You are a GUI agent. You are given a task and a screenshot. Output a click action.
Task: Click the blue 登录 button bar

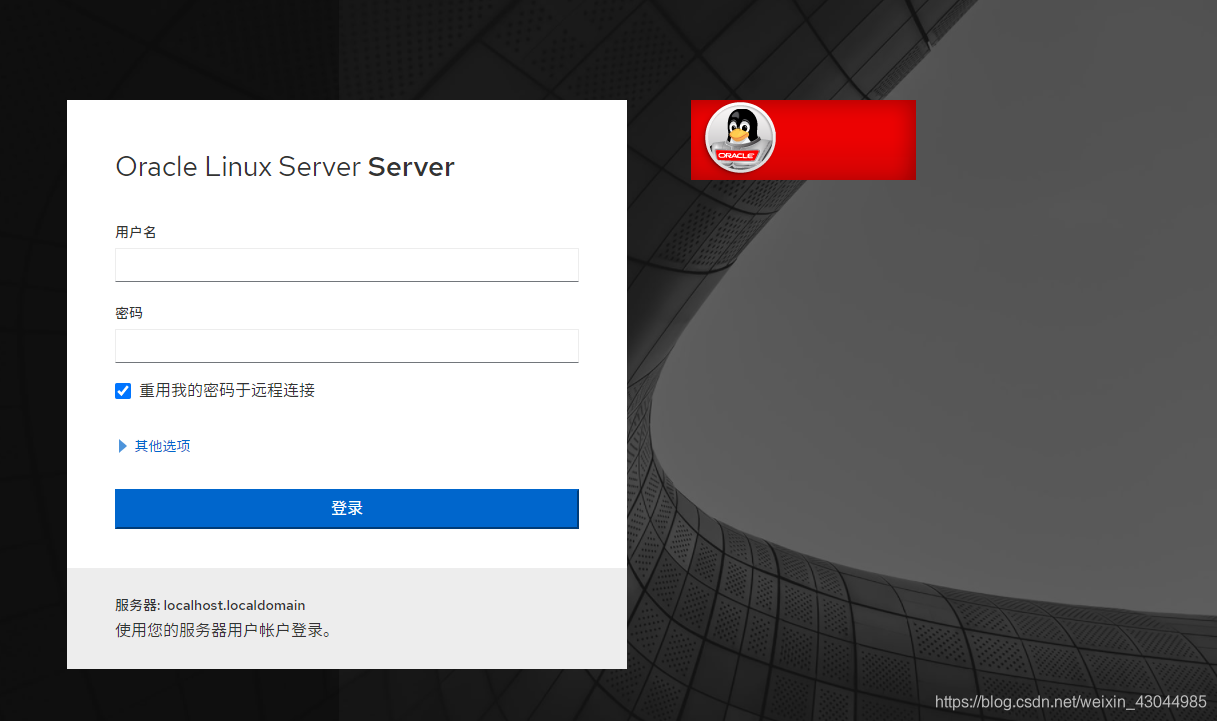pyautogui.click(x=346, y=508)
